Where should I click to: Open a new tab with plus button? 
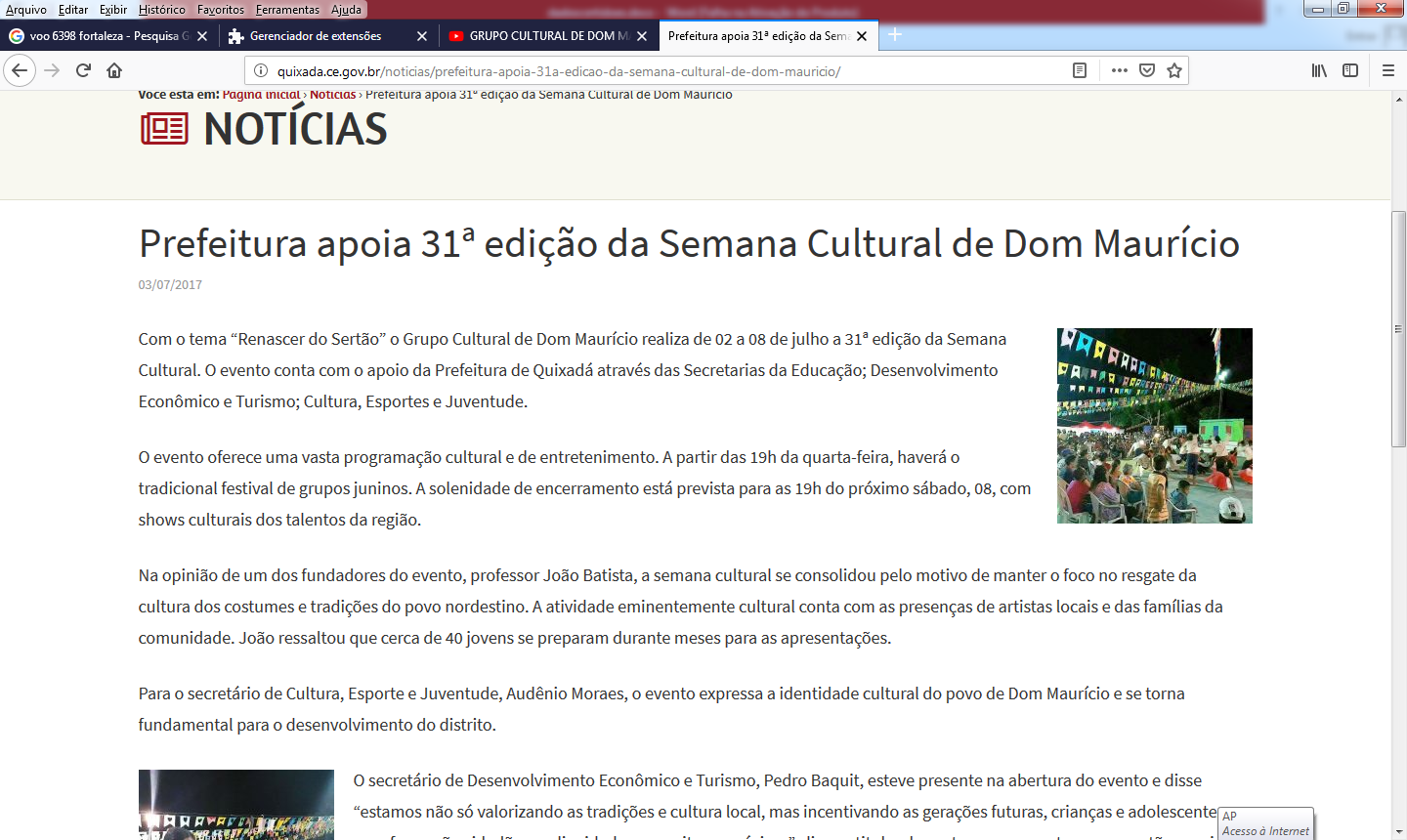[895, 35]
